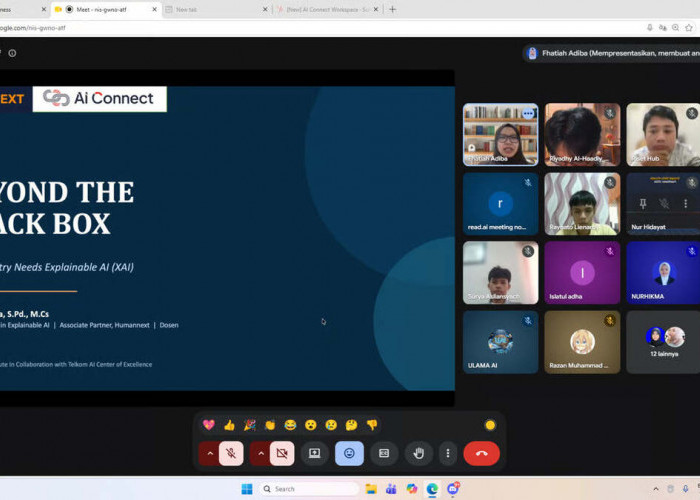Turn on the camera in Meet
This screenshot has width=700, height=500.
coord(282,454)
